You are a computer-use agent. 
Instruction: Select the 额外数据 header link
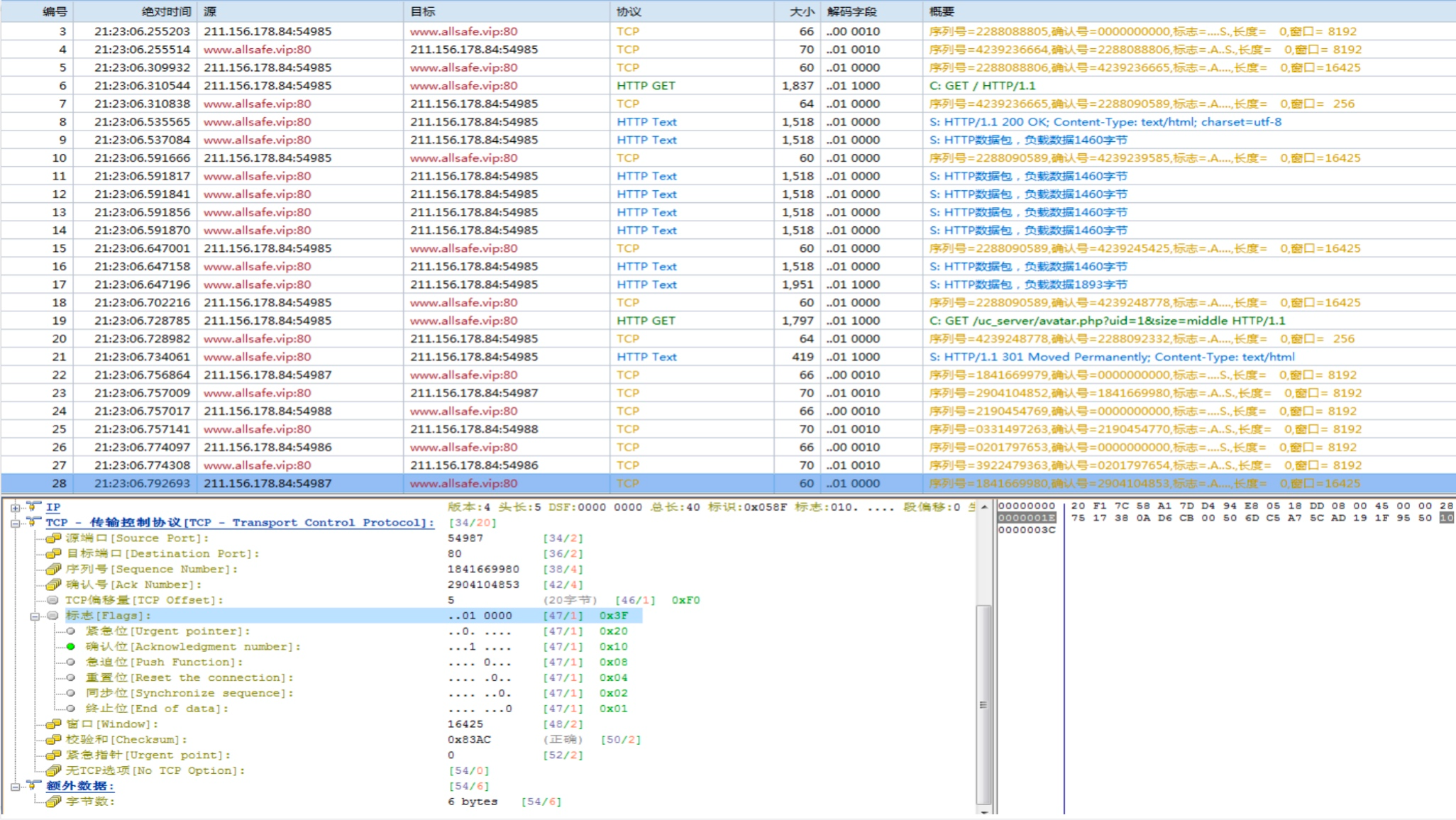pyautogui.click(x=79, y=786)
